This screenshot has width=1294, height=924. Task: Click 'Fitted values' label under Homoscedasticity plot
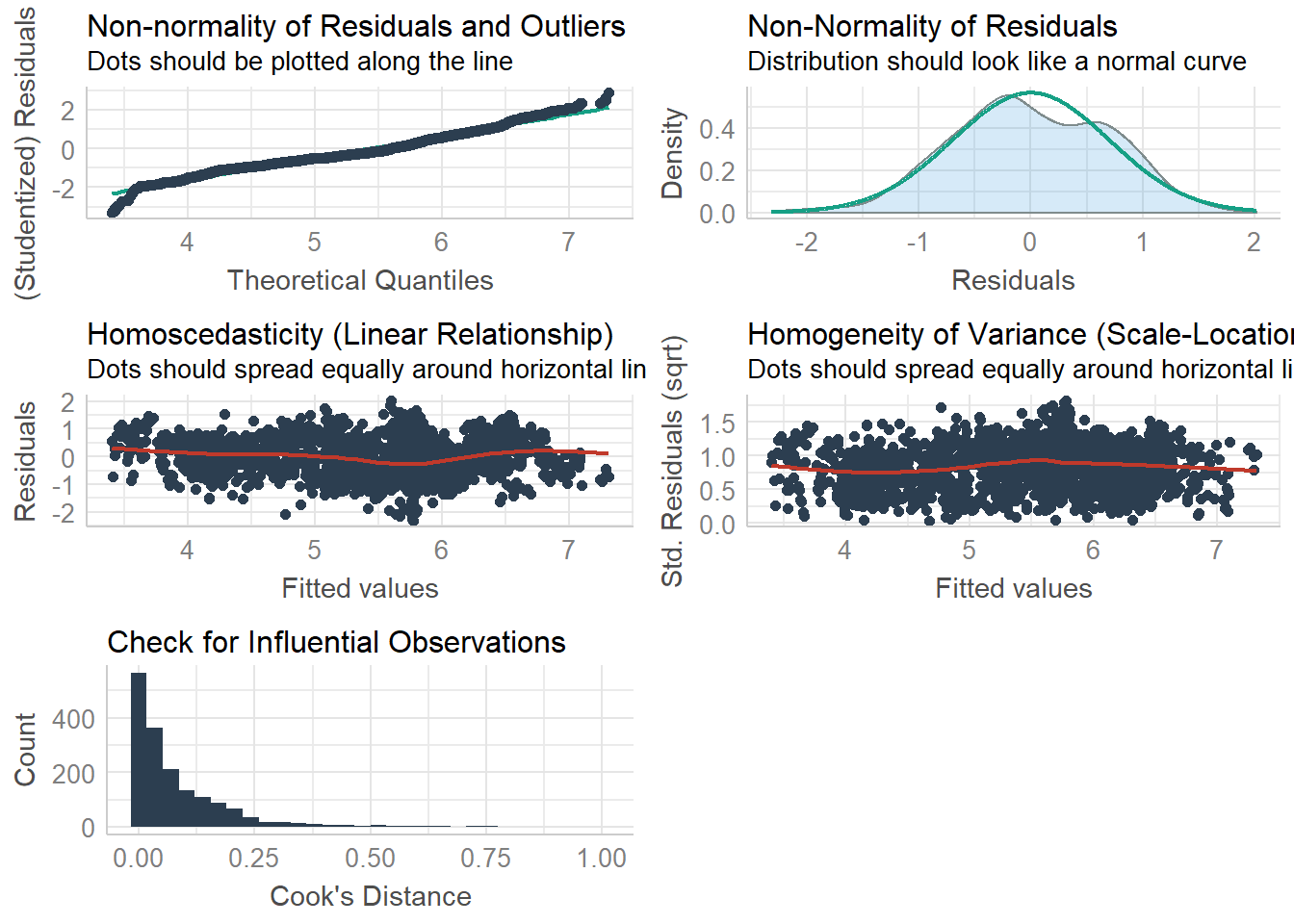tap(360, 588)
